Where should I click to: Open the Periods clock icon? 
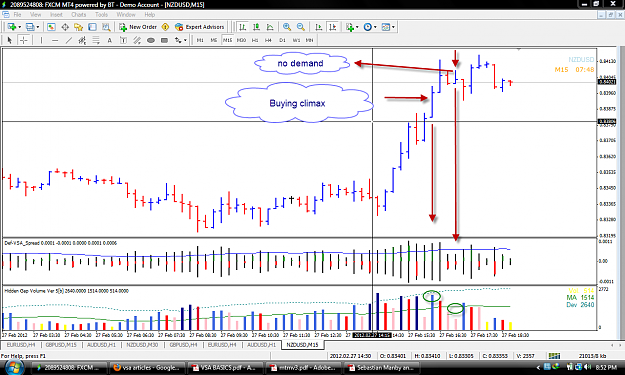368,27
